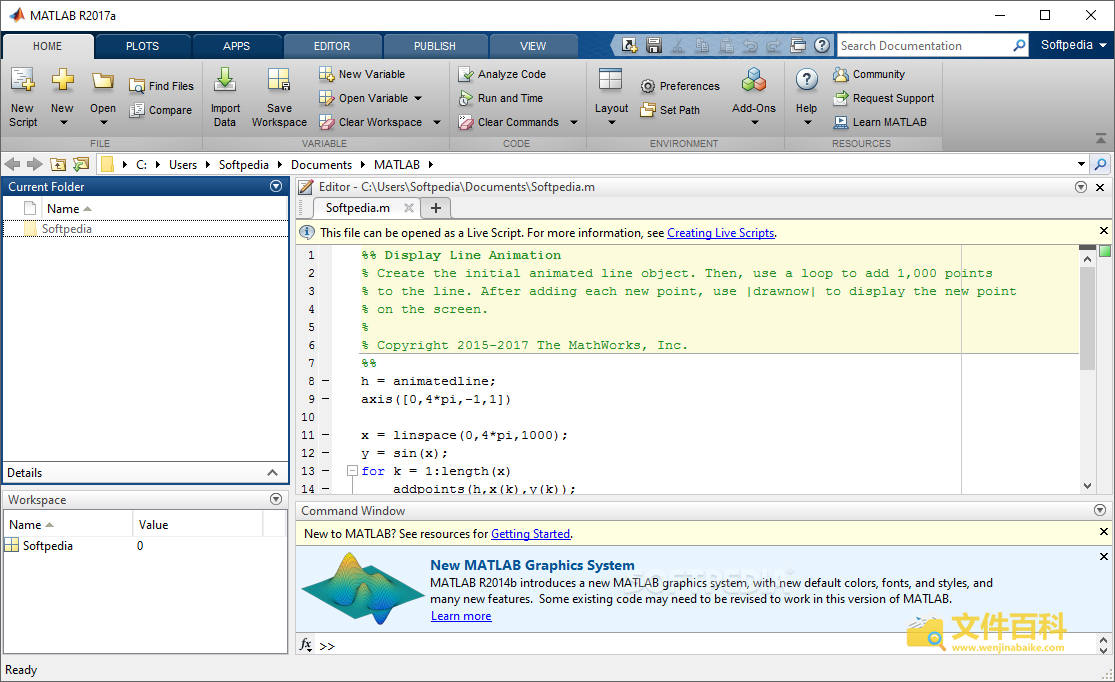Image resolution: width=1115 pixels, height=682 pixels.
Task: Click save icon in quick access toolbar
Action: 654,46
